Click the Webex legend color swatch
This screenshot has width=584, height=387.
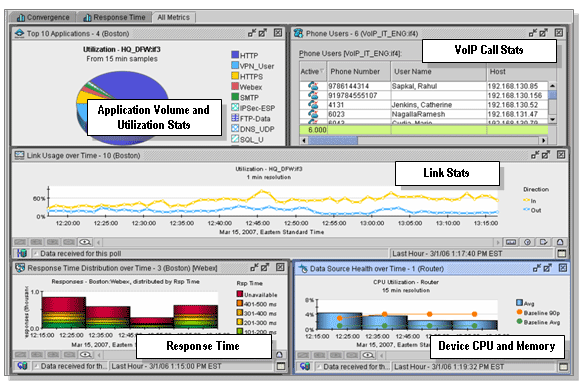click(x=235, y=86)
